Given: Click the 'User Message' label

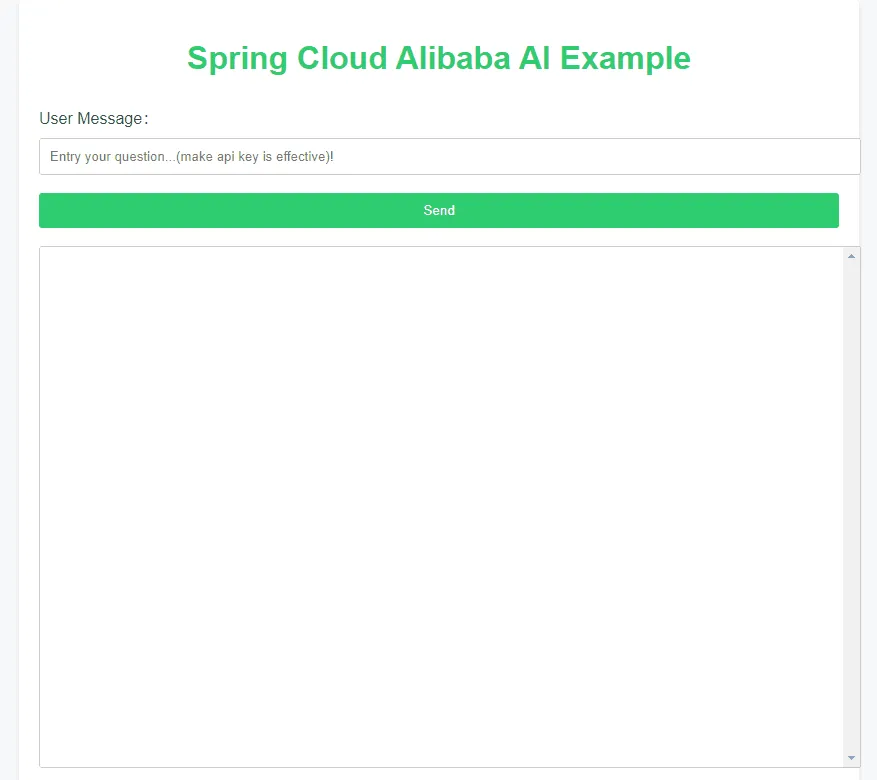Looking at the screenshot, I should (x=93, y=119).
